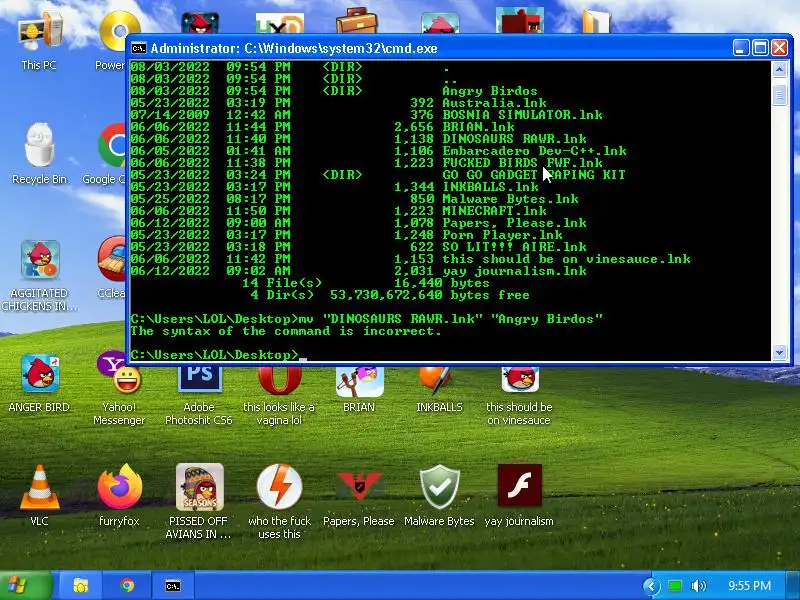
Task: Click 'Malware Bytes.lnk' listing entry
Action: (510, 199)
